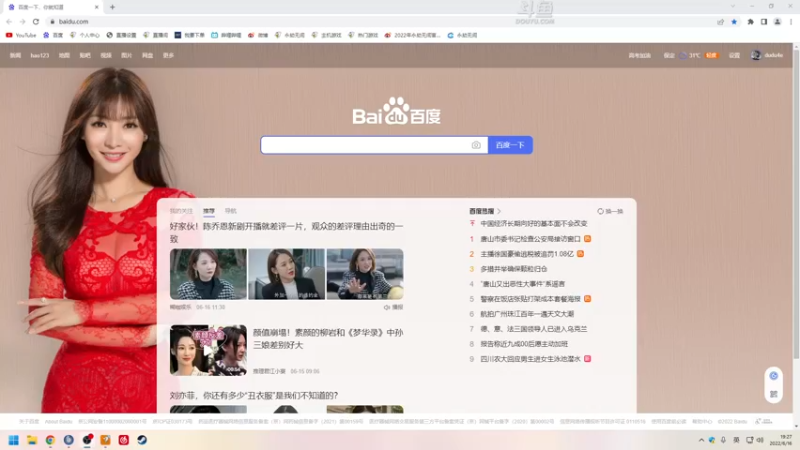Open the tab search chevron in title bar

tap(733, 6)
